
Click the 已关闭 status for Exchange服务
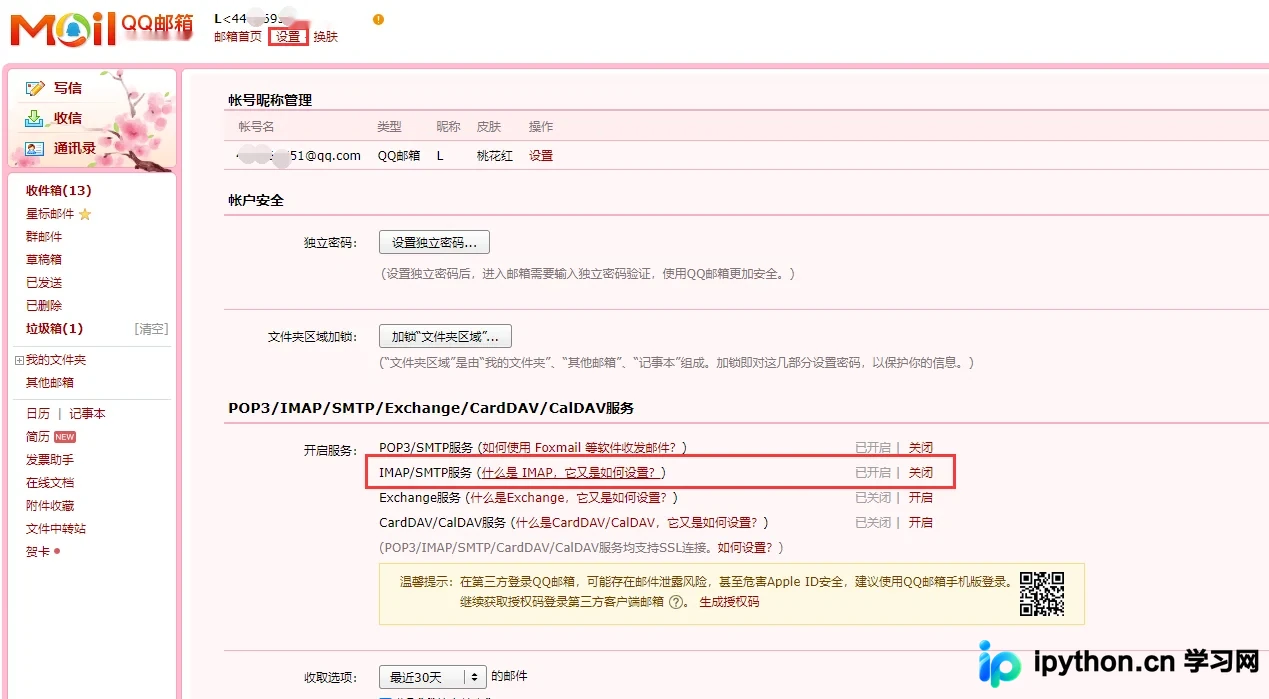coord(873,498)
